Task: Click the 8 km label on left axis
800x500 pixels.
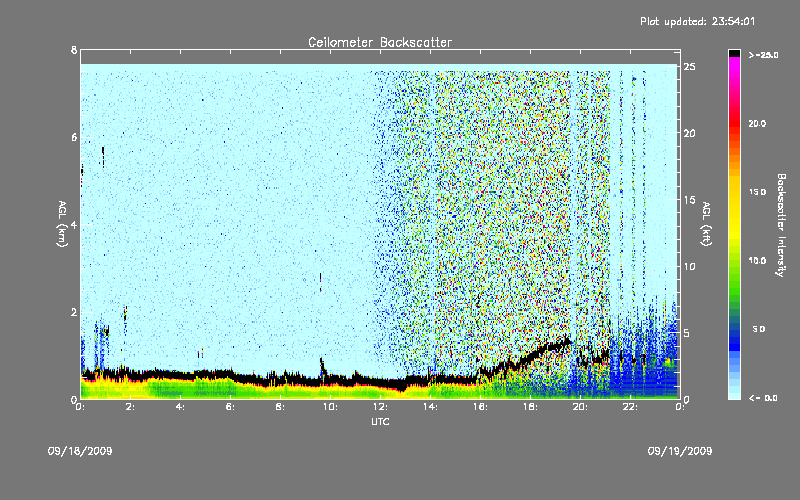Action: 74,50
